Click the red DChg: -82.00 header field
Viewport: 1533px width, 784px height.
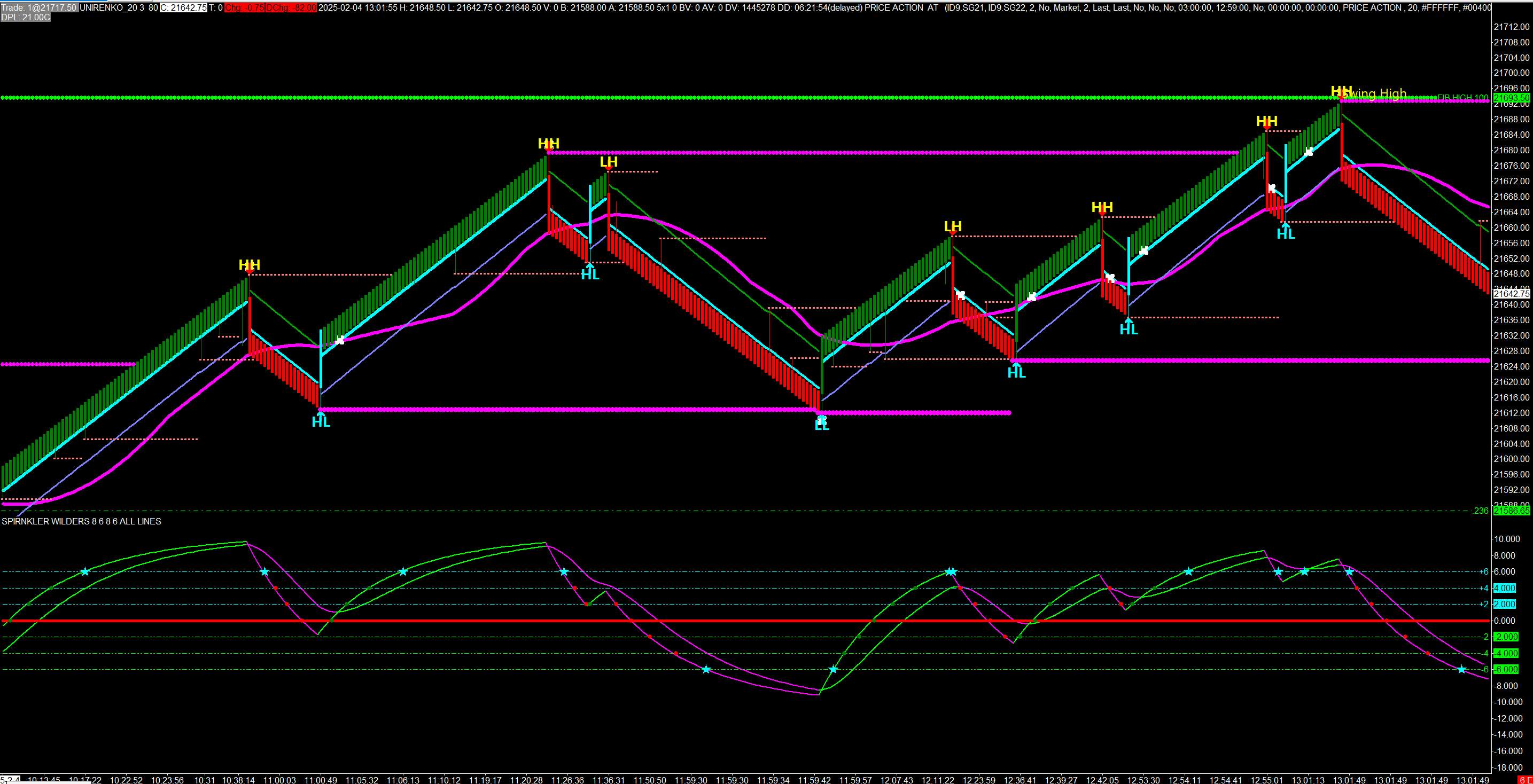291,7
